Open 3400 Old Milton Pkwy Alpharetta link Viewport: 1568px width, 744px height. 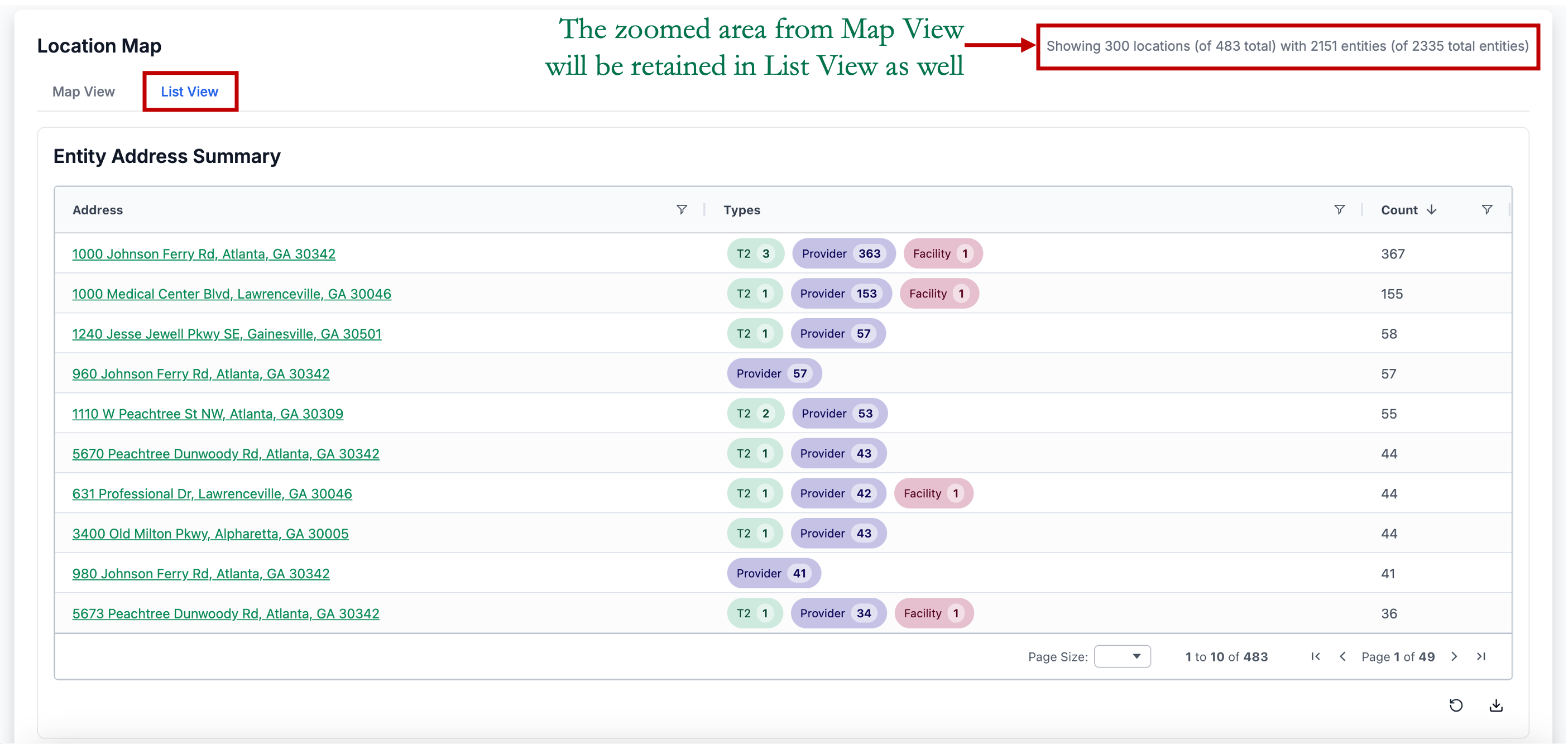coord(210,534)
